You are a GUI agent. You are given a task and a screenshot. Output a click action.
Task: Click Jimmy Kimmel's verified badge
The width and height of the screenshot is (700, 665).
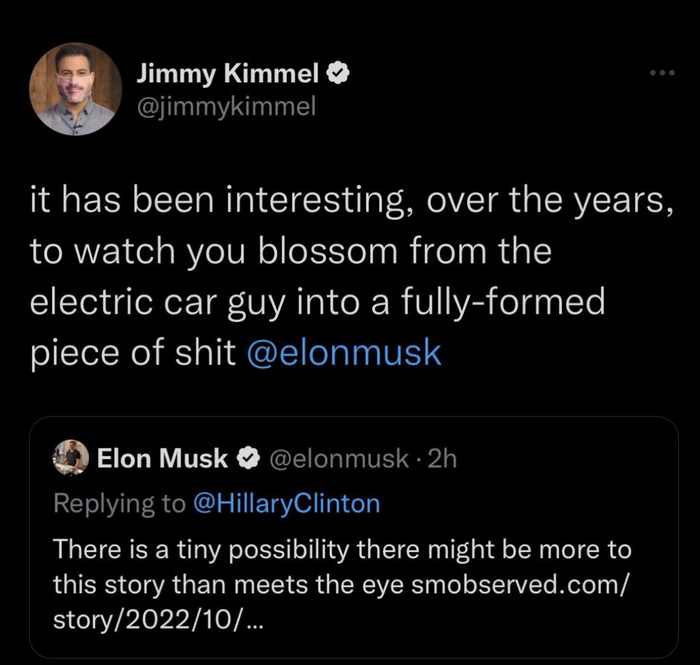(340, 73)
